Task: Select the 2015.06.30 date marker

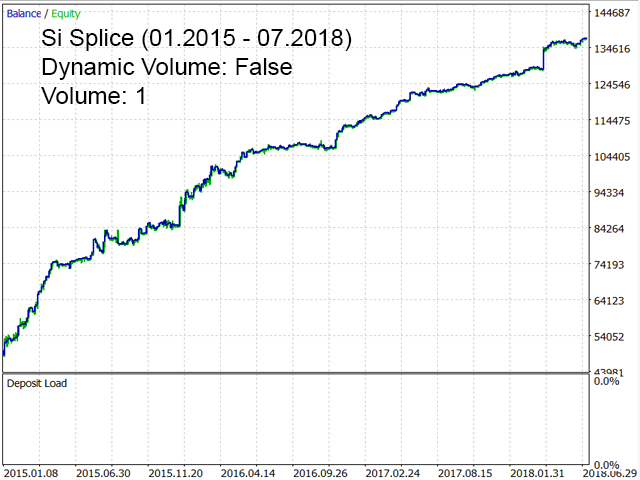Action: click(104, 472)
